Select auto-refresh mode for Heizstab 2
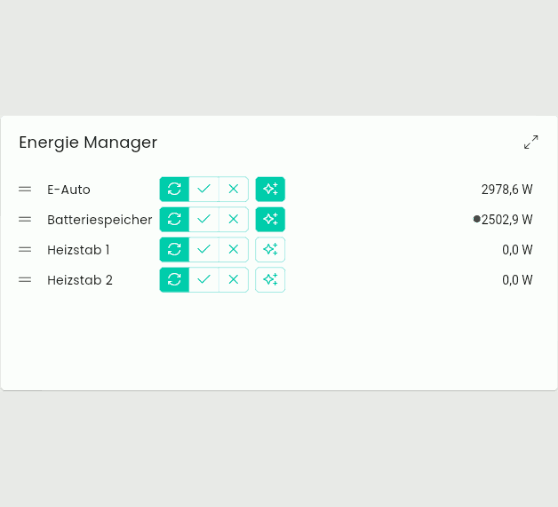Viewport: 558px width, 507px height. [x=174, y=280]
